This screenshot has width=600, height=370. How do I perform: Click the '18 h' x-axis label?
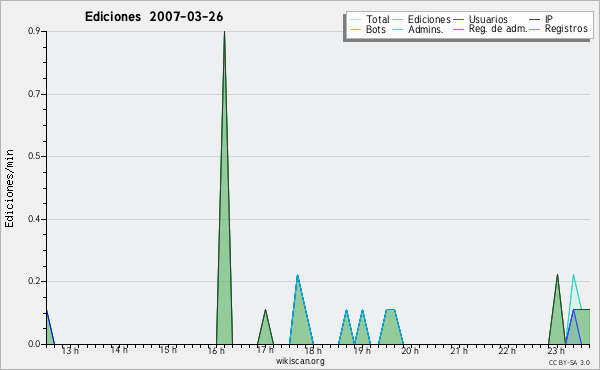313,351
